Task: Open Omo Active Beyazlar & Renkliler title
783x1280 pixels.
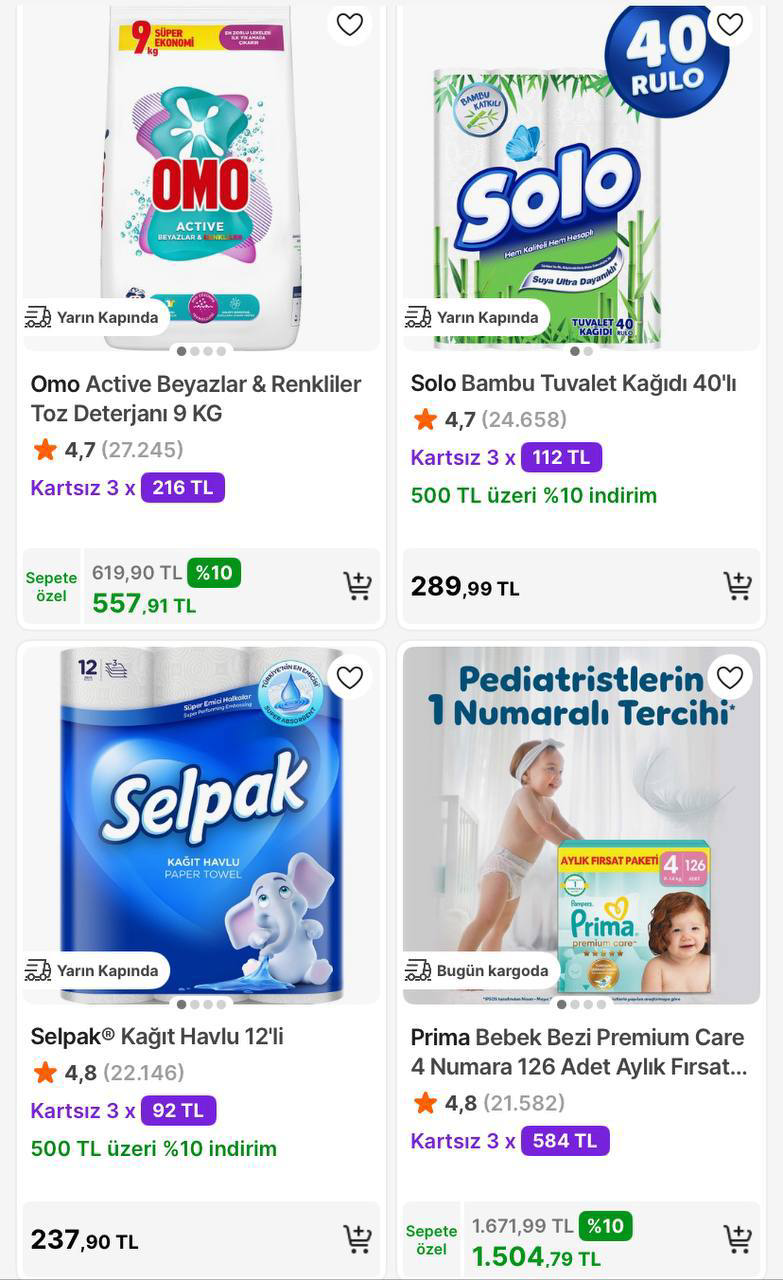Action: 195,398
